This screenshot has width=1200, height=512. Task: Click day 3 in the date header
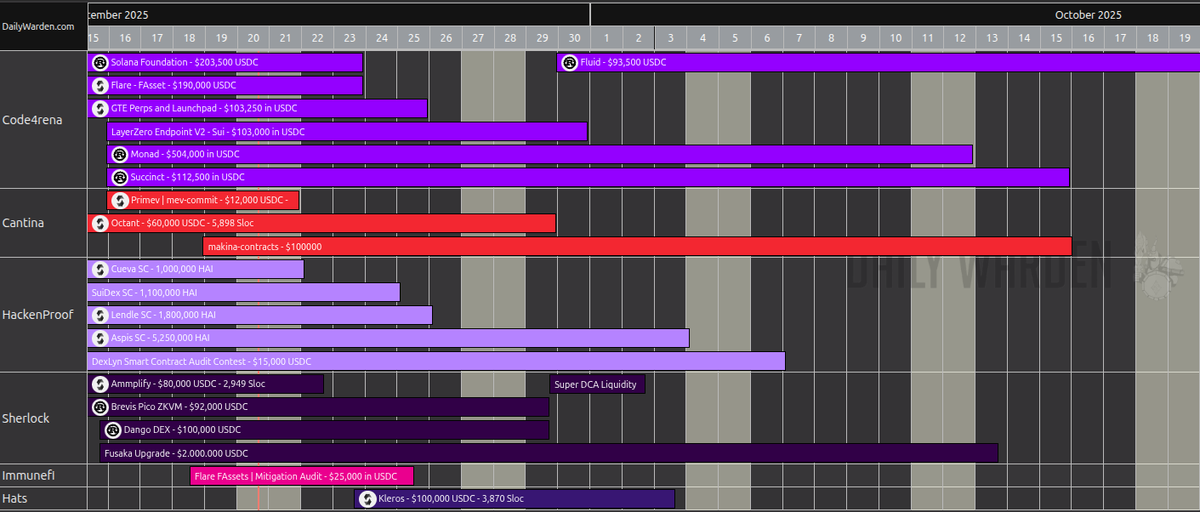[671, 38]
